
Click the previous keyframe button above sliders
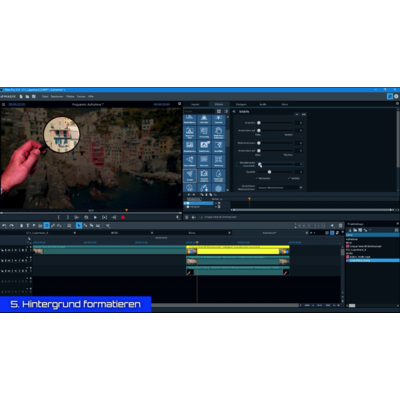(x=297, y=114)
